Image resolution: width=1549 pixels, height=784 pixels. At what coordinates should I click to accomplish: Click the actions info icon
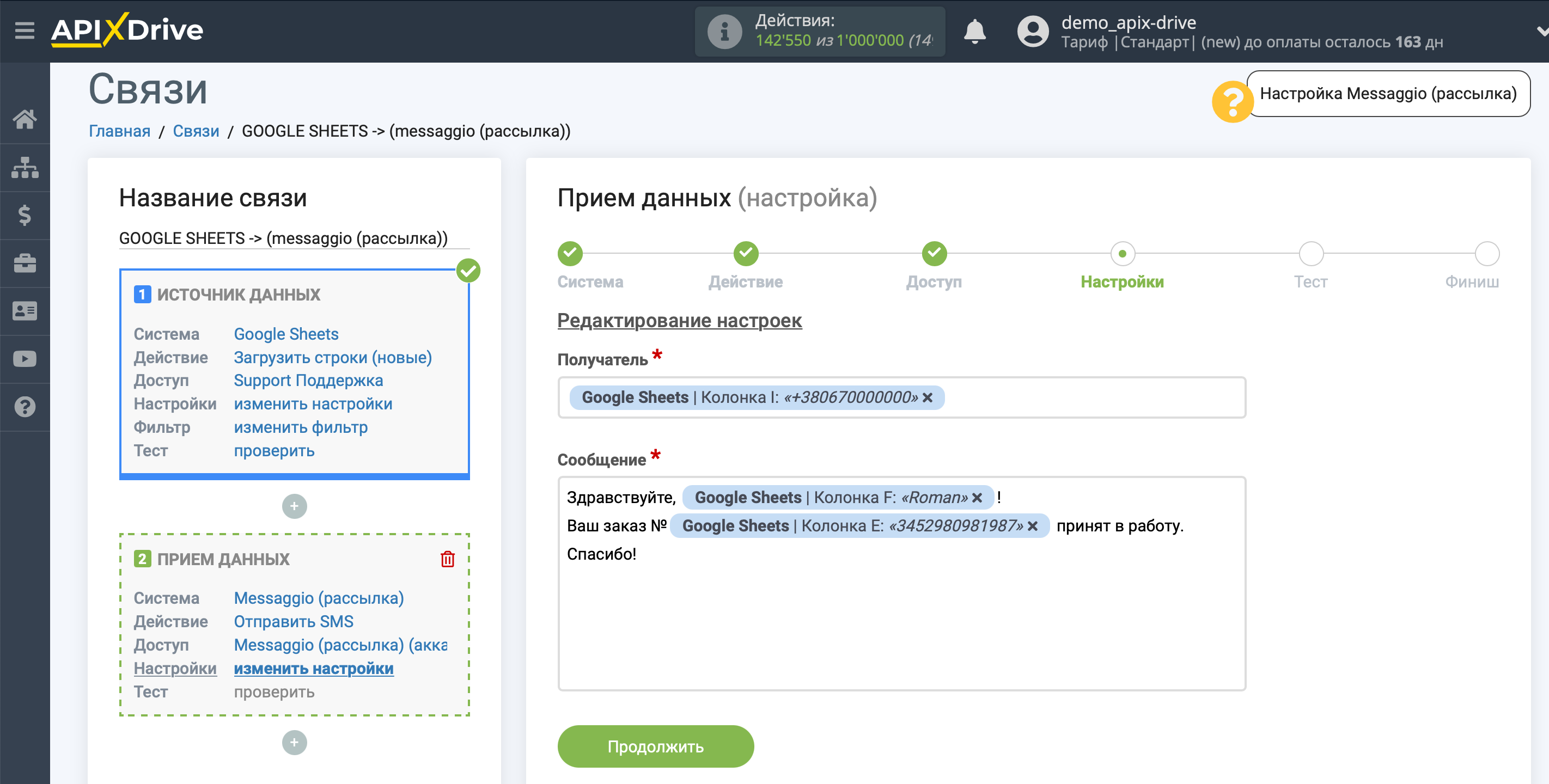pyautogui.click(x=724, y=31)
